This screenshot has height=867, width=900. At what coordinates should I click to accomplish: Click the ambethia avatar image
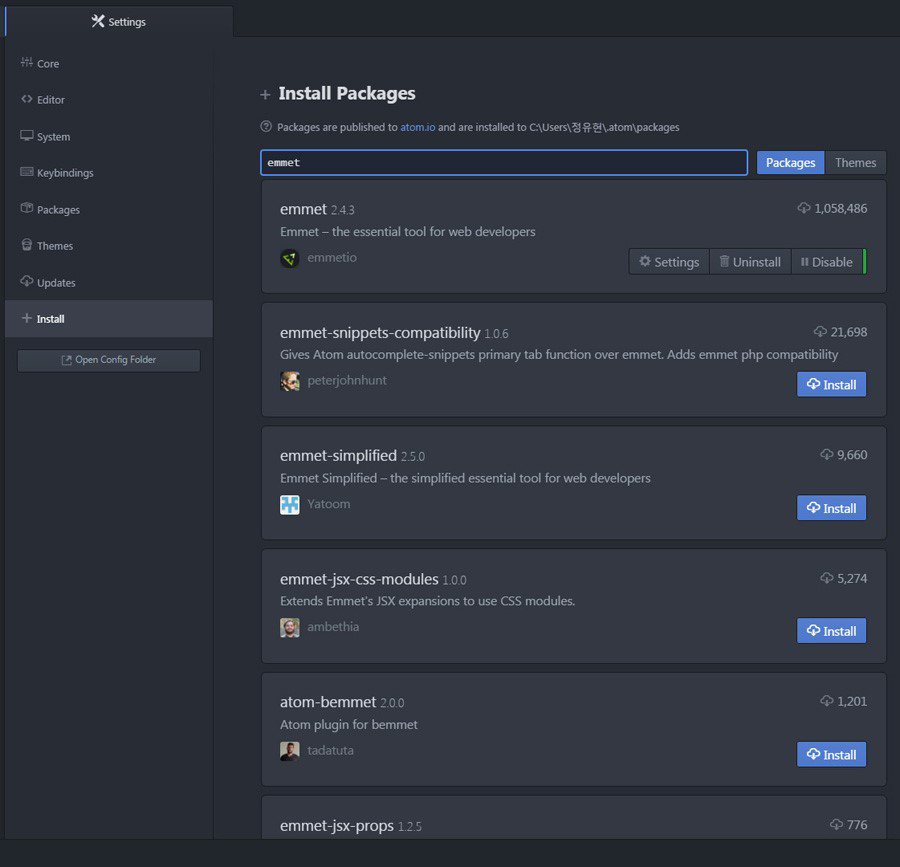coord(290,627)
